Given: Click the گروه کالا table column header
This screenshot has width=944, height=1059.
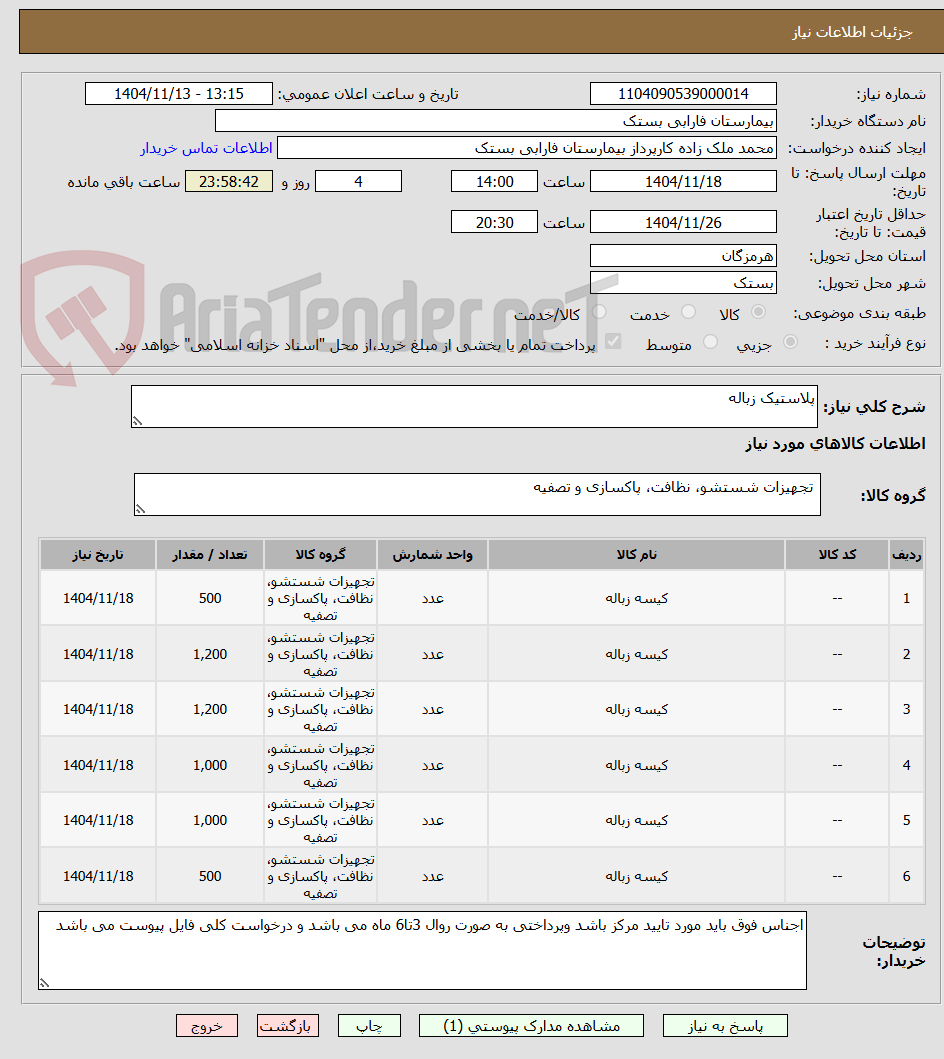Looking at the screenshot, I should click(321, 554).
